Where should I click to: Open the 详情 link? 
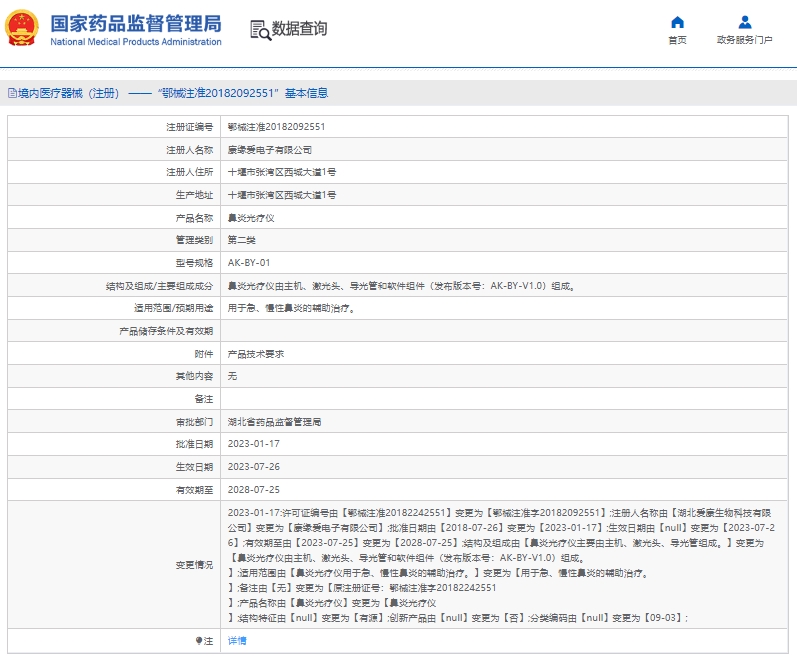[237, 641]
